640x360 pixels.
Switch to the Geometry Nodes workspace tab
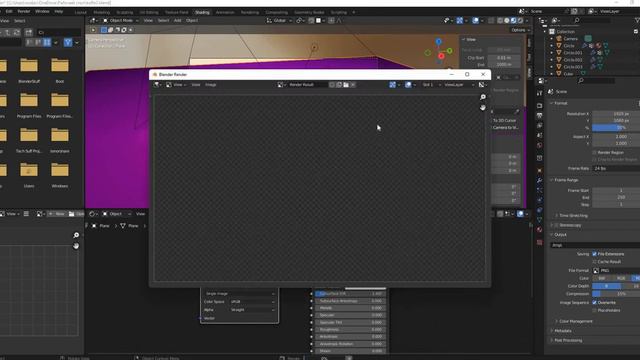point(309,12)
